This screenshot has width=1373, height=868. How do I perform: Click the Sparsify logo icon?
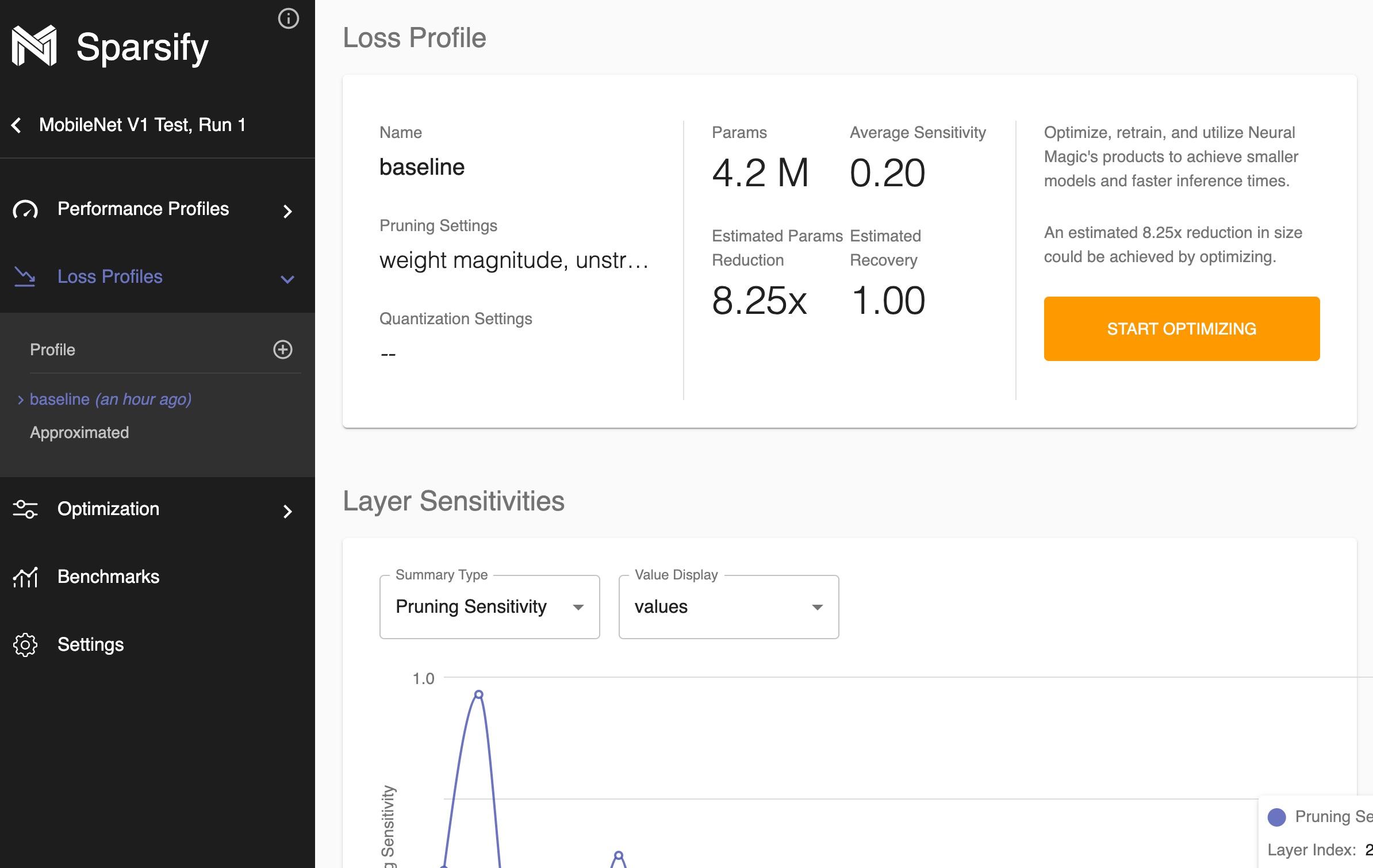point(35,45)
